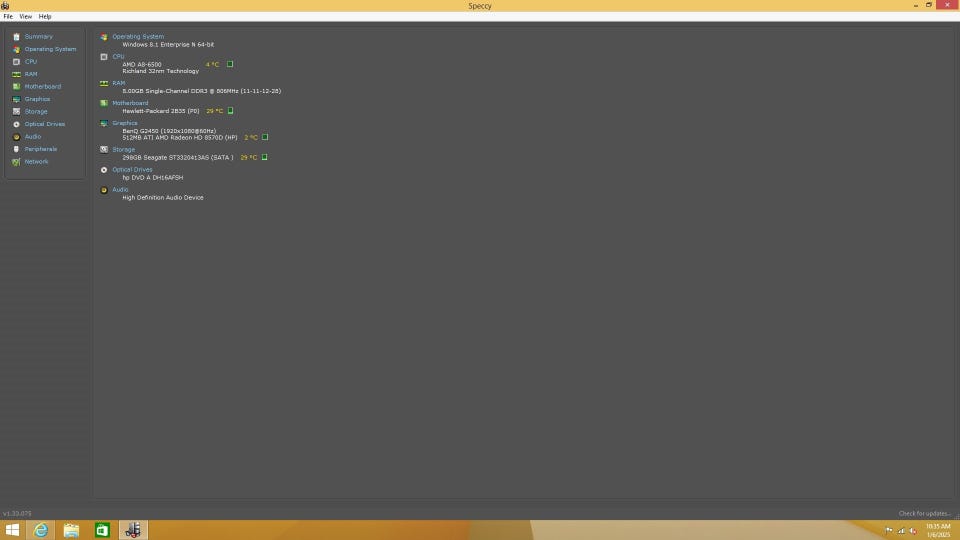Click the Optical Drives disc icon in sidebar
Screen dimensions: 960x540
coord(17,124)
